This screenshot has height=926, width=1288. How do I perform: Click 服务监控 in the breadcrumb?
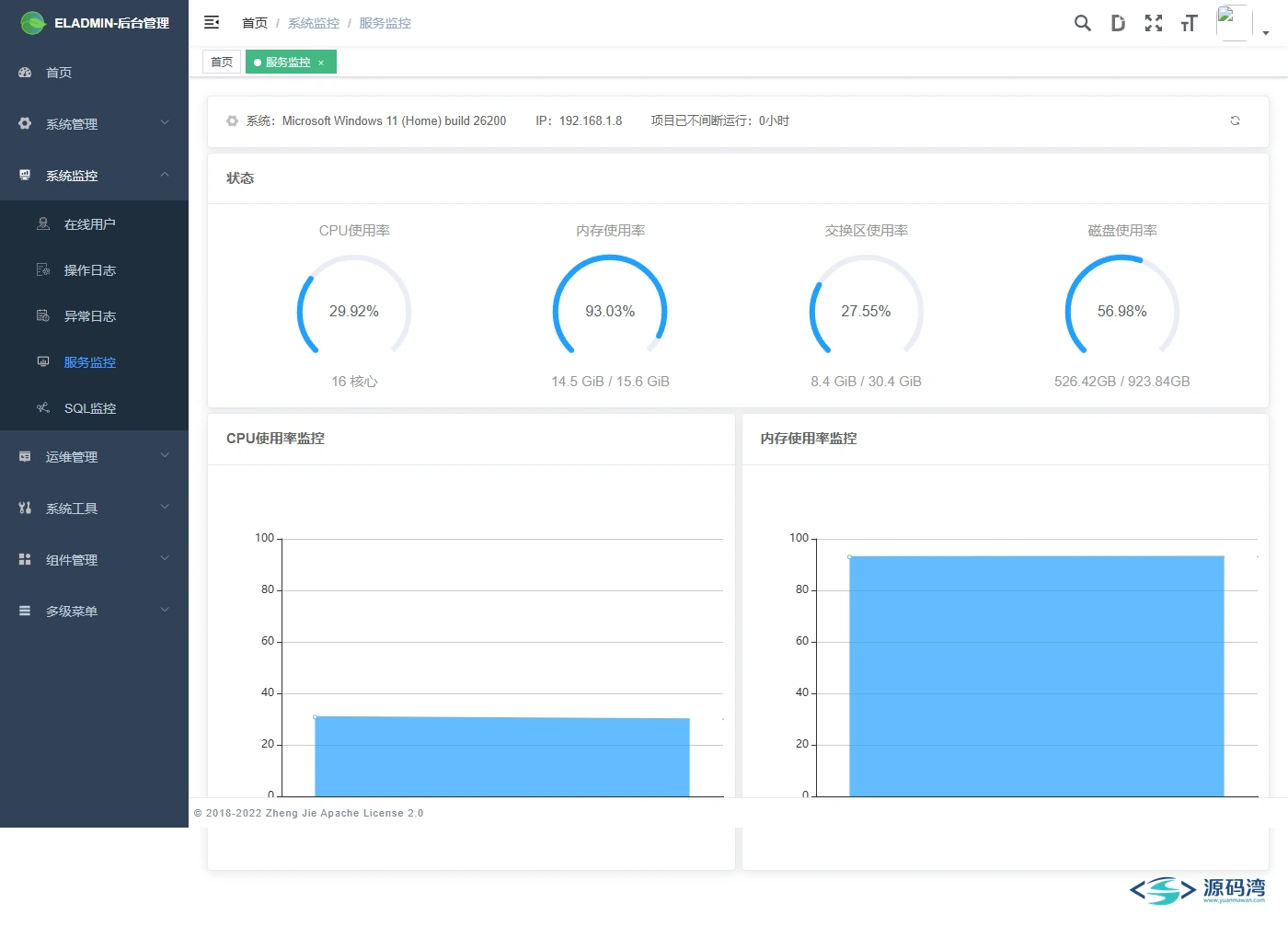point(385,23)
